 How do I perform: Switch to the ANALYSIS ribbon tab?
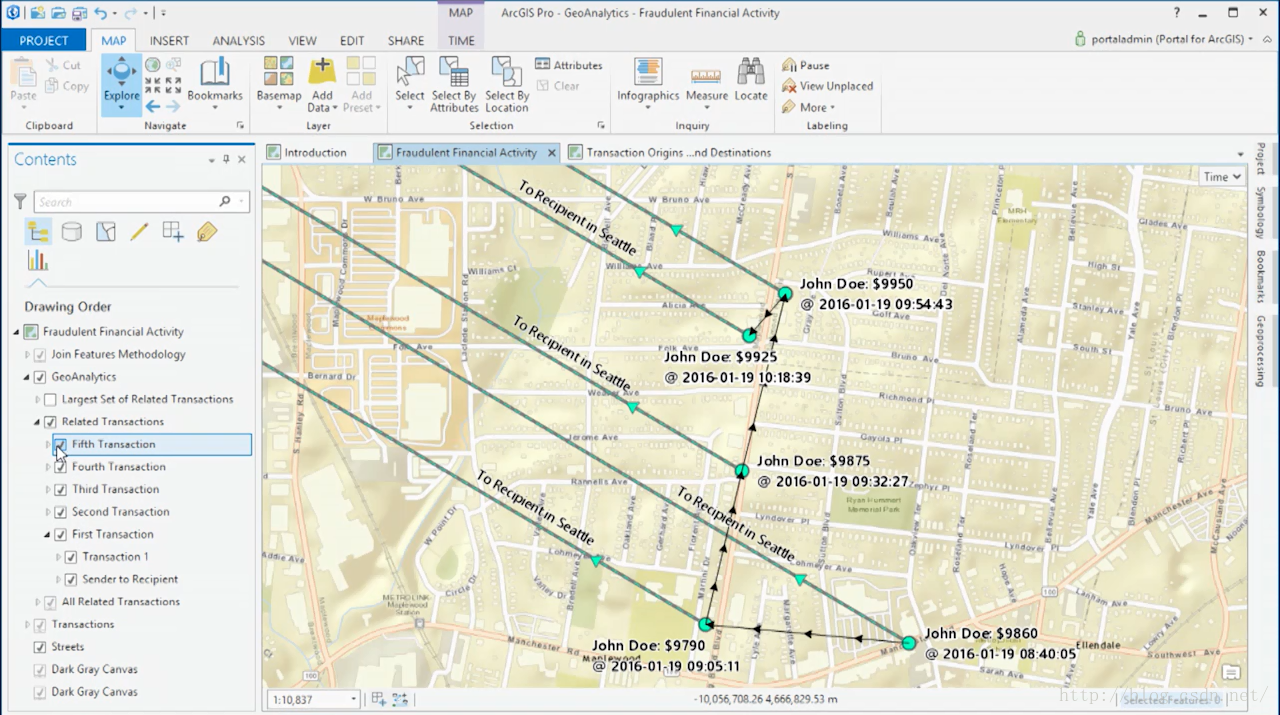click(x=238, y=40)
